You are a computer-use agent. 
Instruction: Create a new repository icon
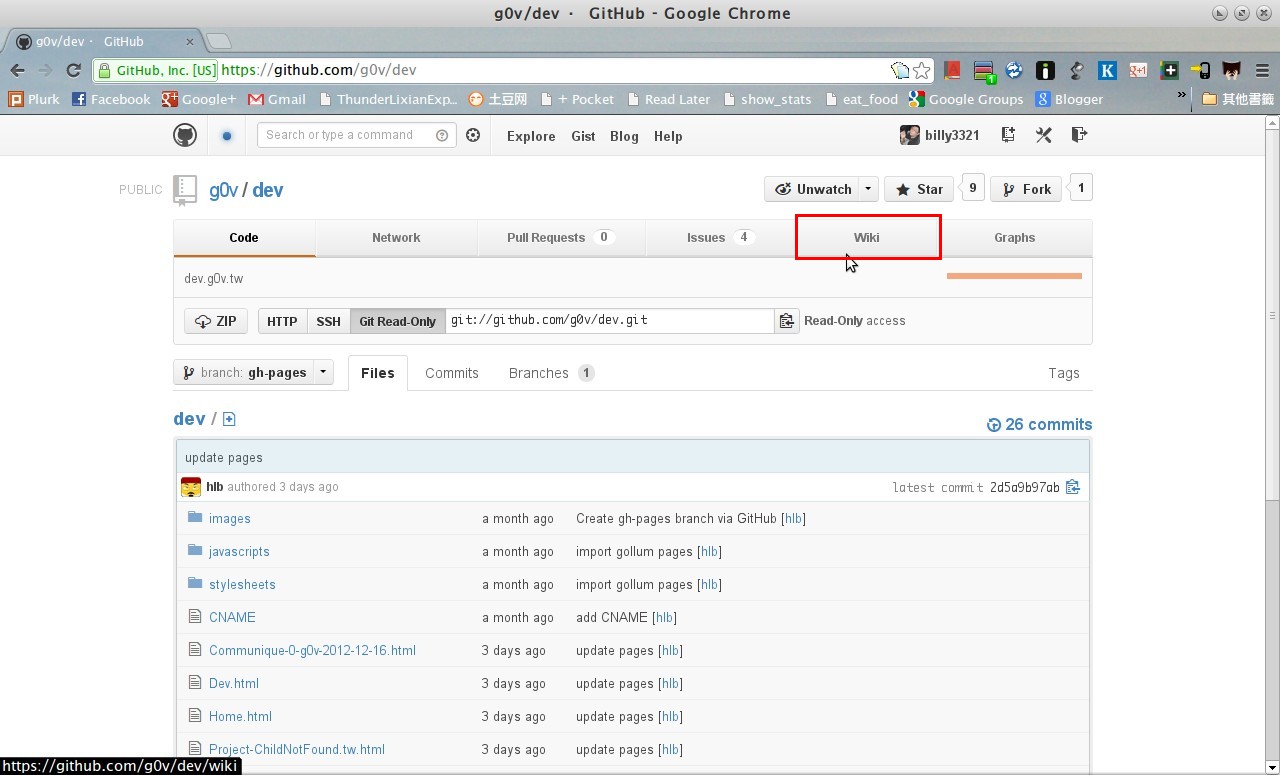point(1008,135)
